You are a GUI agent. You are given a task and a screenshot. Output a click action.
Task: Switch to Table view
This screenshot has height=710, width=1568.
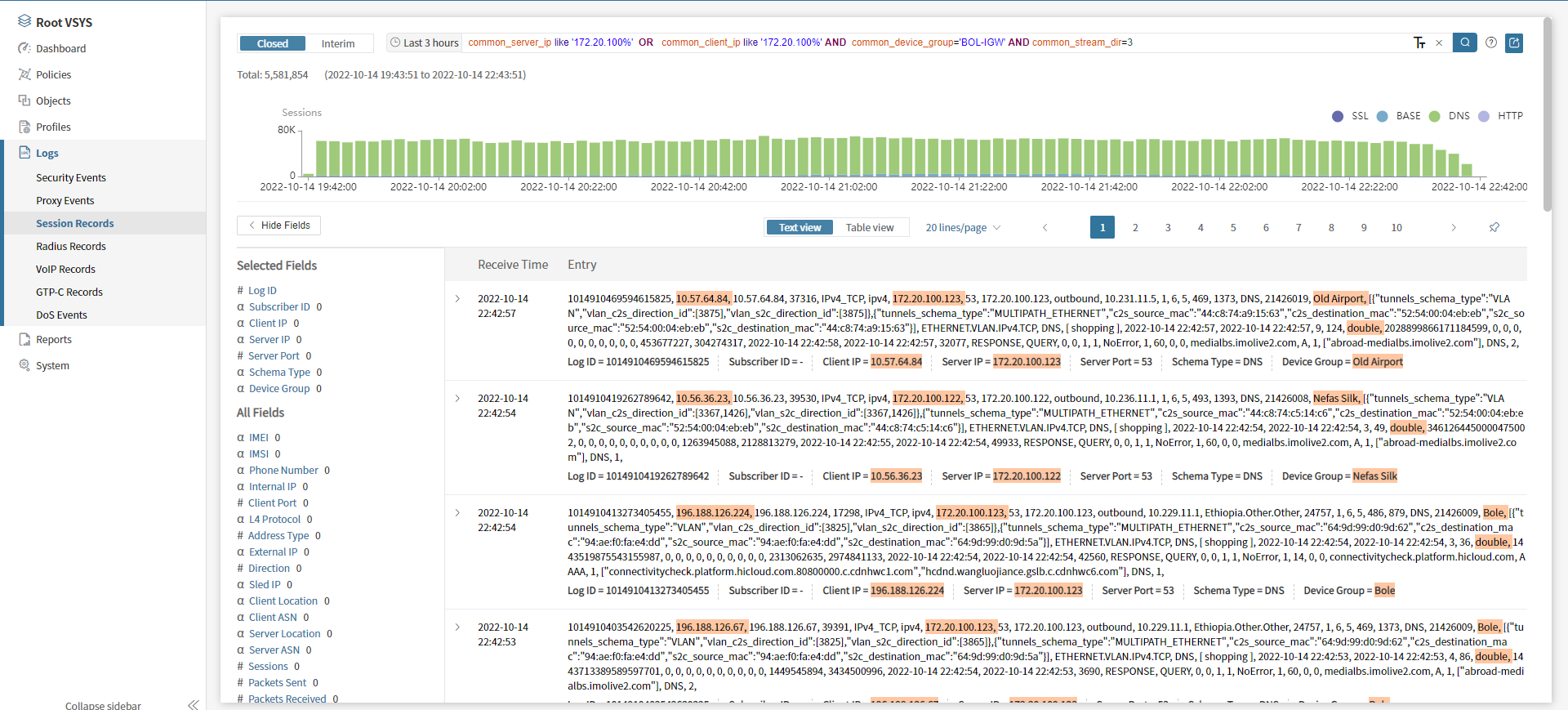[869, 228]
